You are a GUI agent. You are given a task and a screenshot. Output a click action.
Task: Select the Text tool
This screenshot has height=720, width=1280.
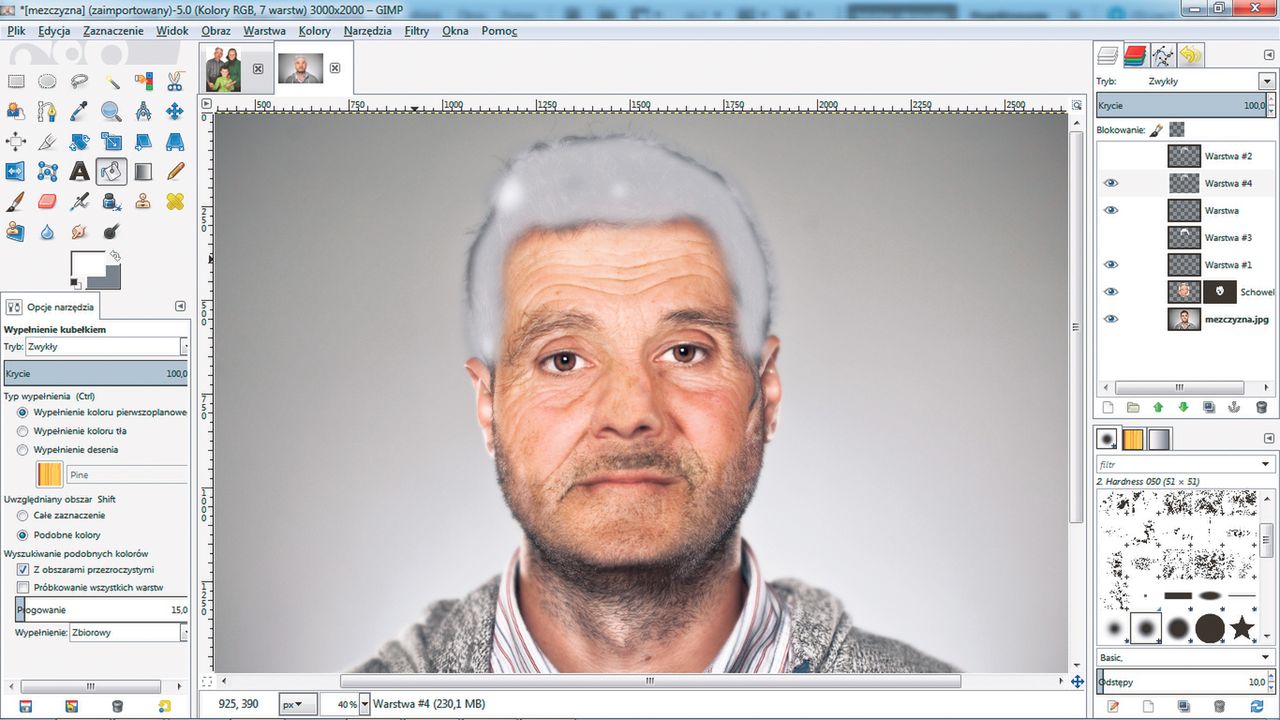(79, 172)
